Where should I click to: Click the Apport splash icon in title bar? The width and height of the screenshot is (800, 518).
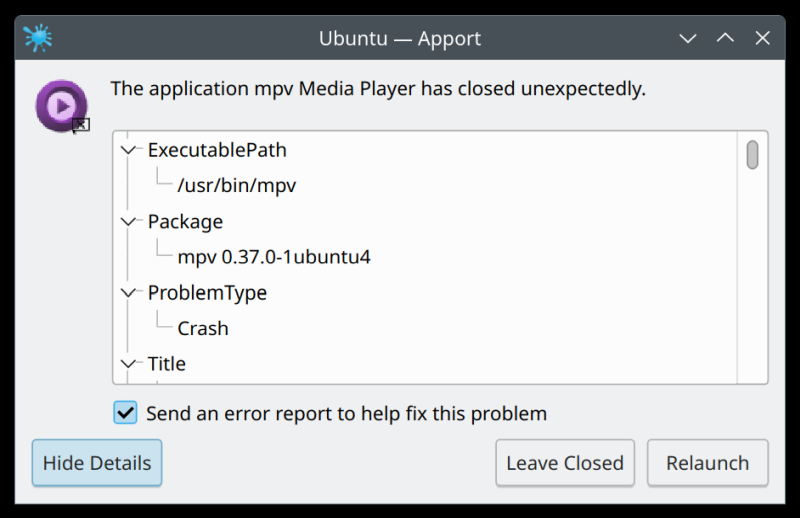(x=38, y=38)
